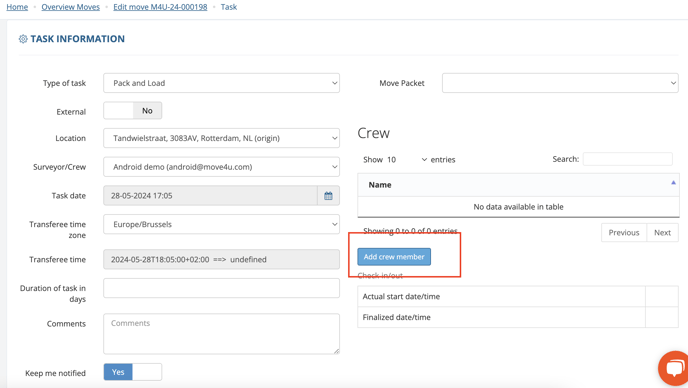Open the Overview Moves breadcrumb link
The image size is (688, 388).
[71, 7]
